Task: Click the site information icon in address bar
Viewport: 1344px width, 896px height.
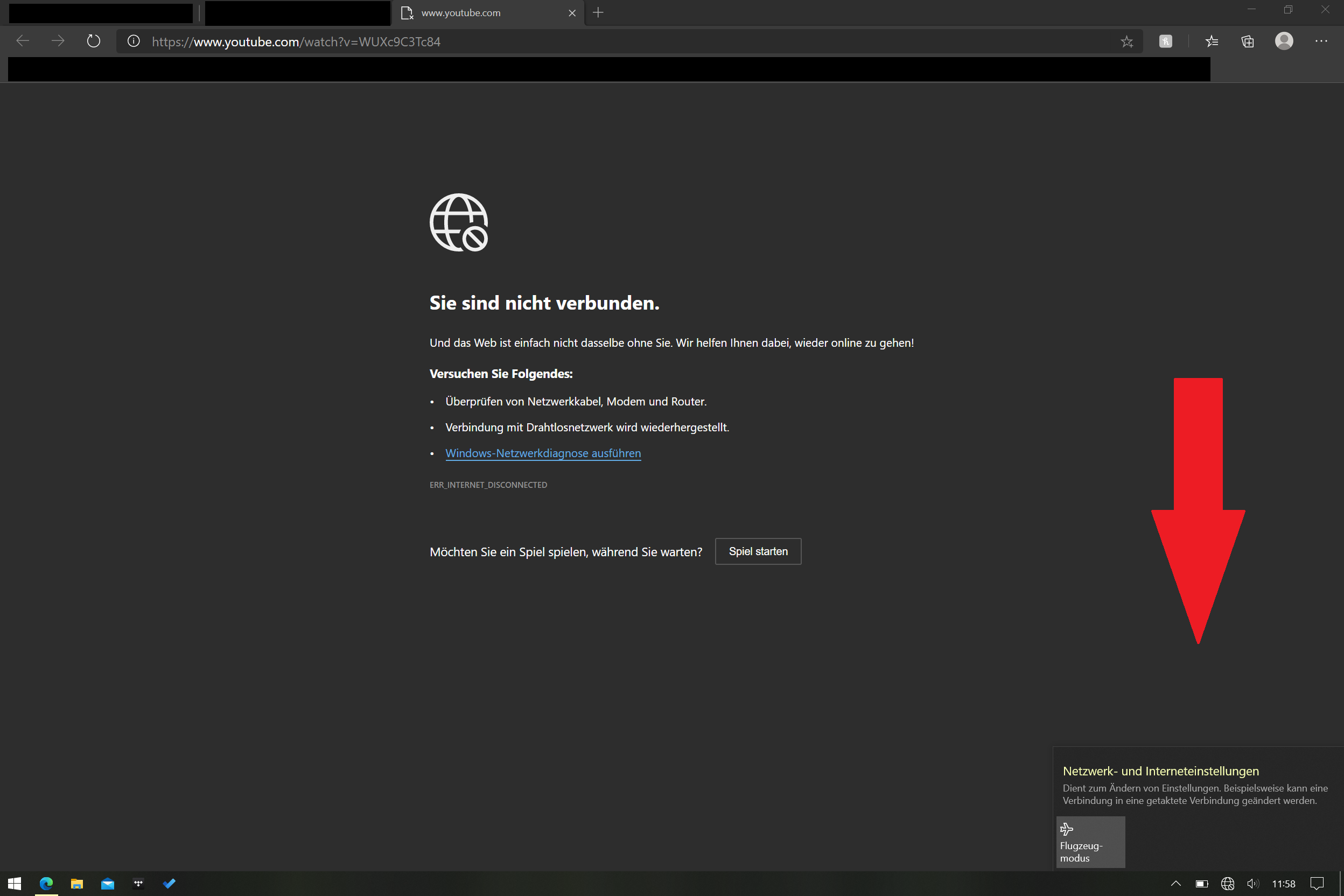Action: [x=134, y=41]
